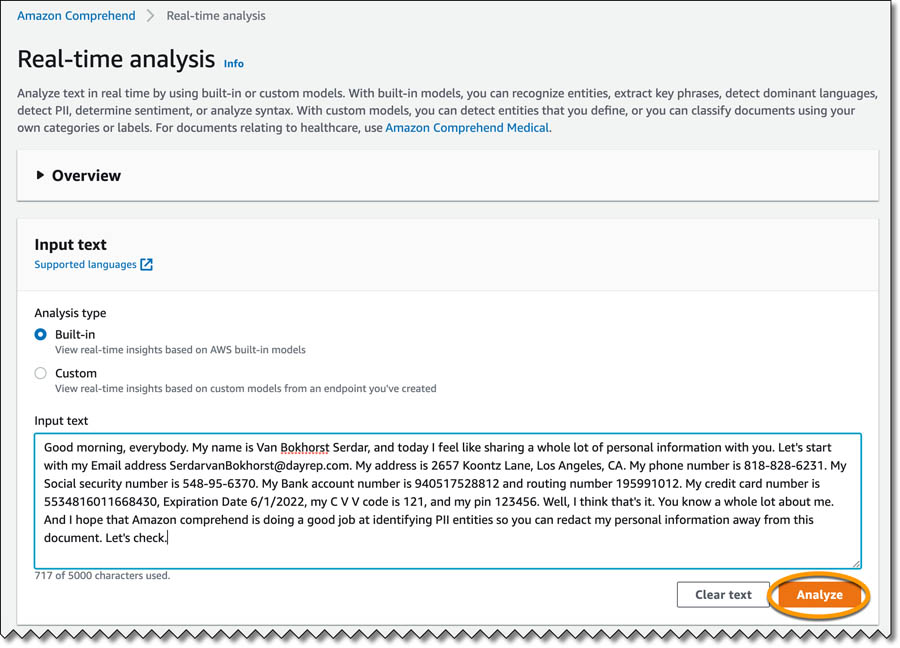This screenshot has height=648, width=900.
Task: Click the 717 of 5000 characters counter
Action: coord(102,576)
